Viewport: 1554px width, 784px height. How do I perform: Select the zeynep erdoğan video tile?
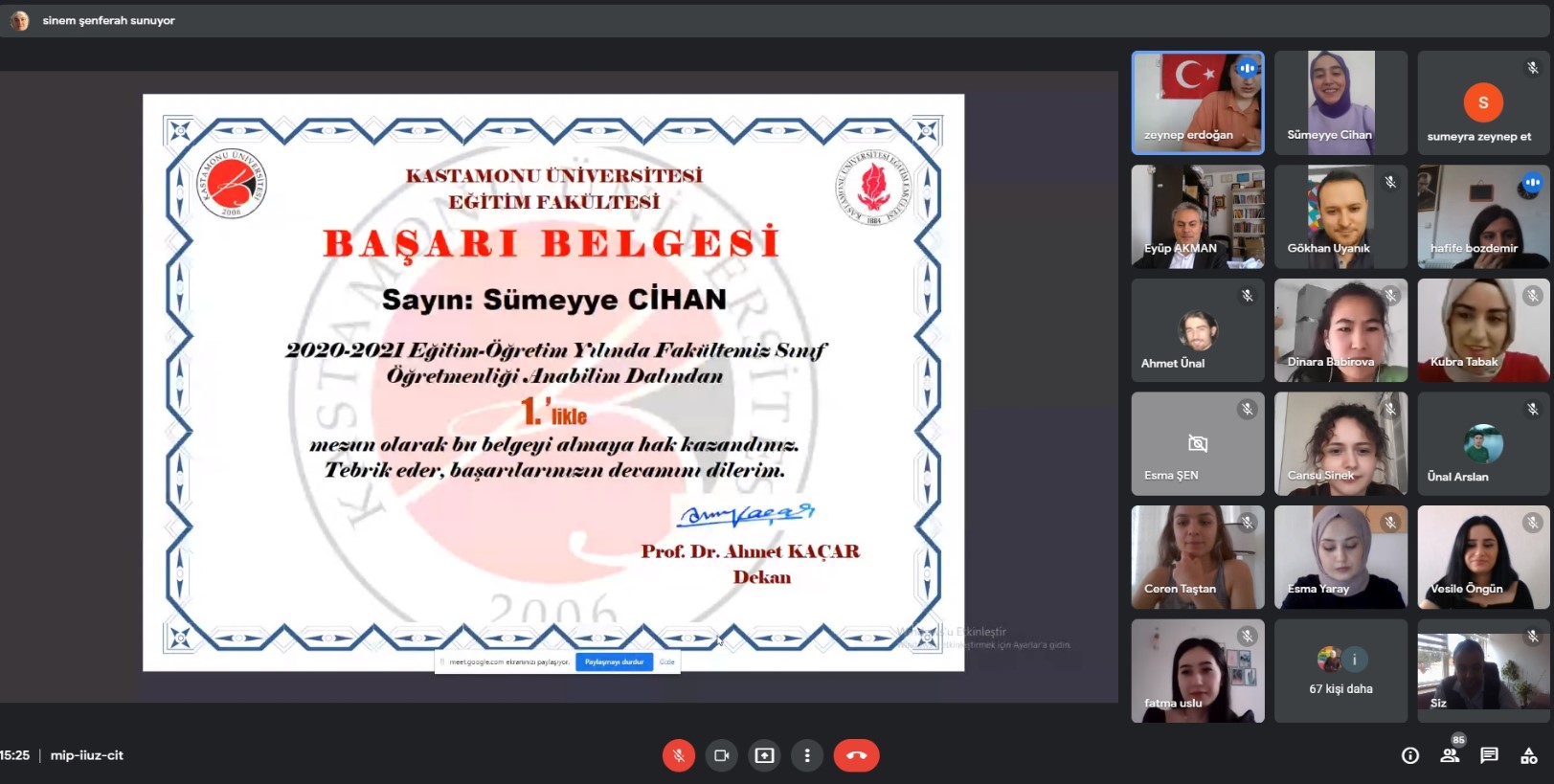pyautogui.click(x=1198, y=102)
